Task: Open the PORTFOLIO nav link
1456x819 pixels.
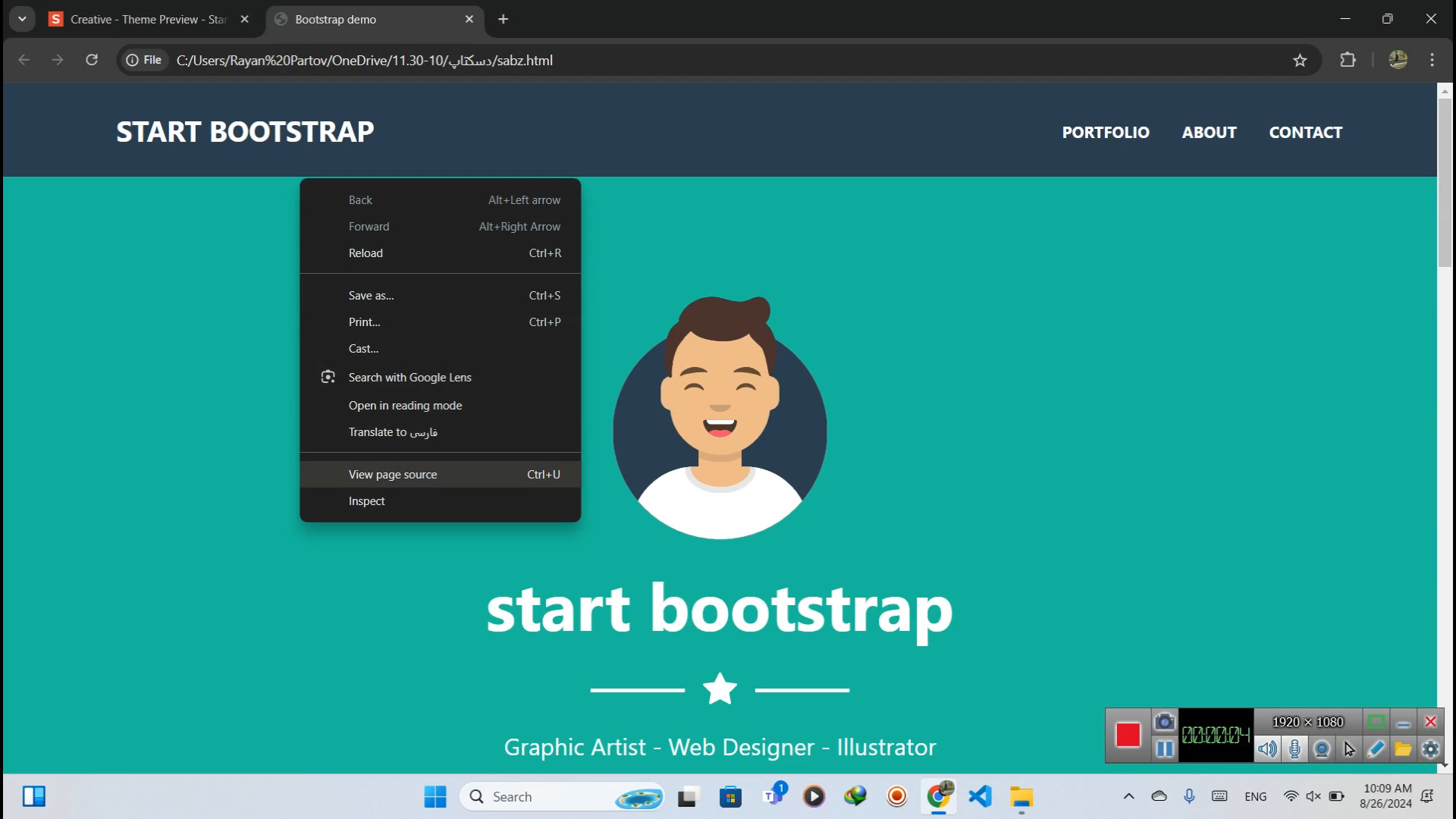Action: 1106,132
